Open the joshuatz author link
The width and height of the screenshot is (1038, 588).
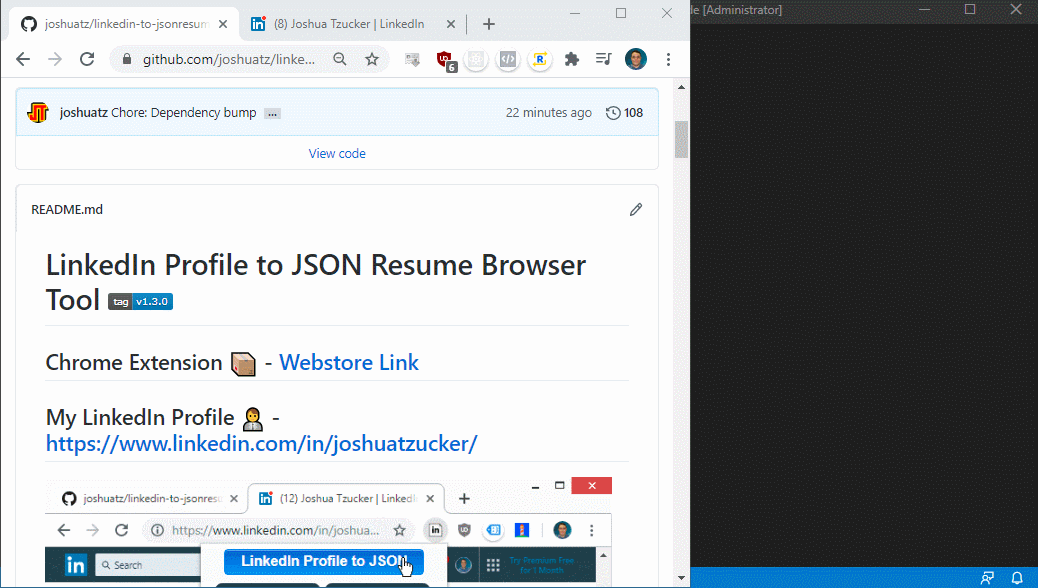click(x=83, y=113)
